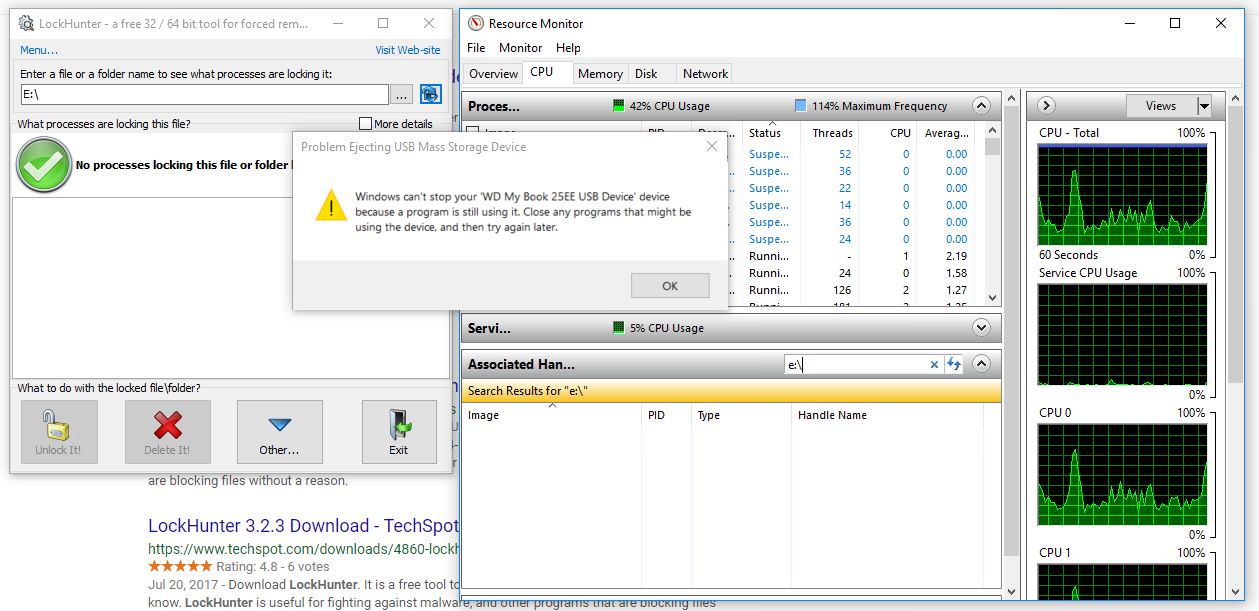Image resolution: width=1259 pixels, height=611 pixels.
Task: Switch to the Memory tab
Action: (600, 72)
